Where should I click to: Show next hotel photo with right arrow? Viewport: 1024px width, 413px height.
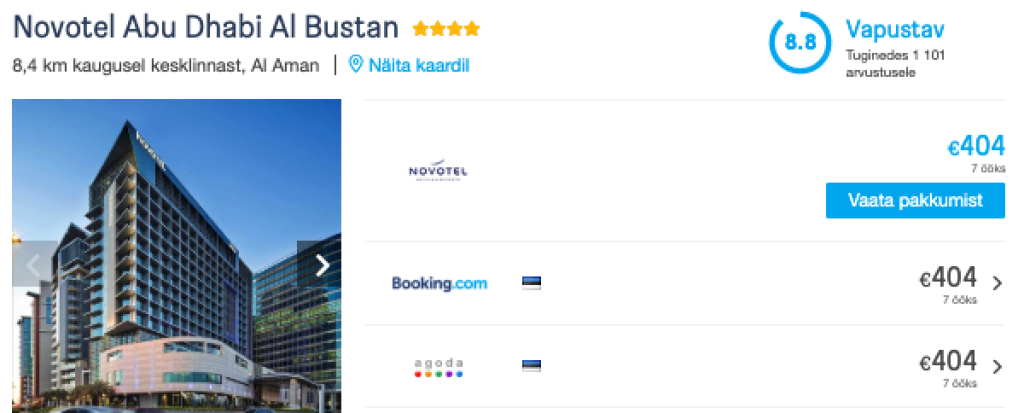[322, 265]
